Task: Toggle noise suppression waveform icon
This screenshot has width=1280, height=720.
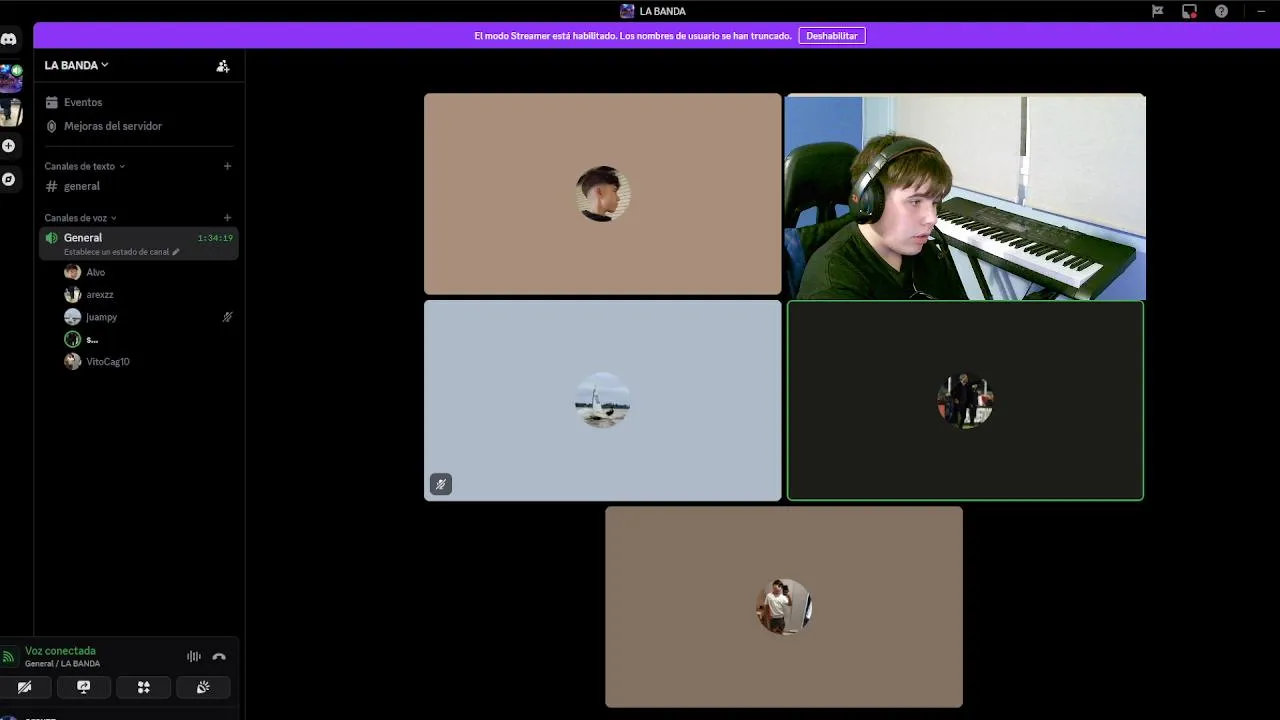Action: (194, 657)
